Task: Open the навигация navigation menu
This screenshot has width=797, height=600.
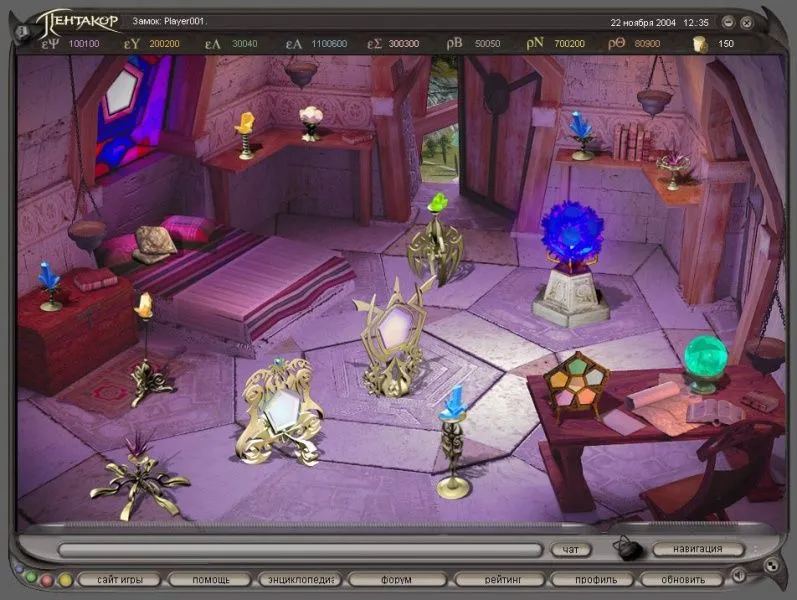Action: 698,549
